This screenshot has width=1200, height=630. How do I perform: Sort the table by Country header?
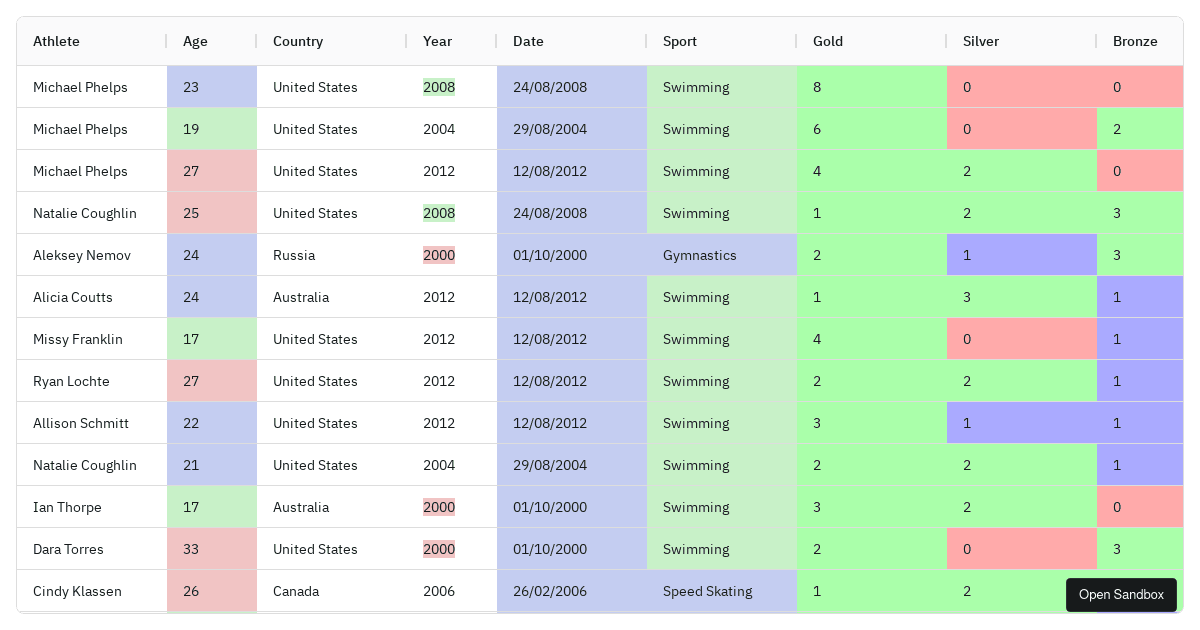tap(298, 42)
